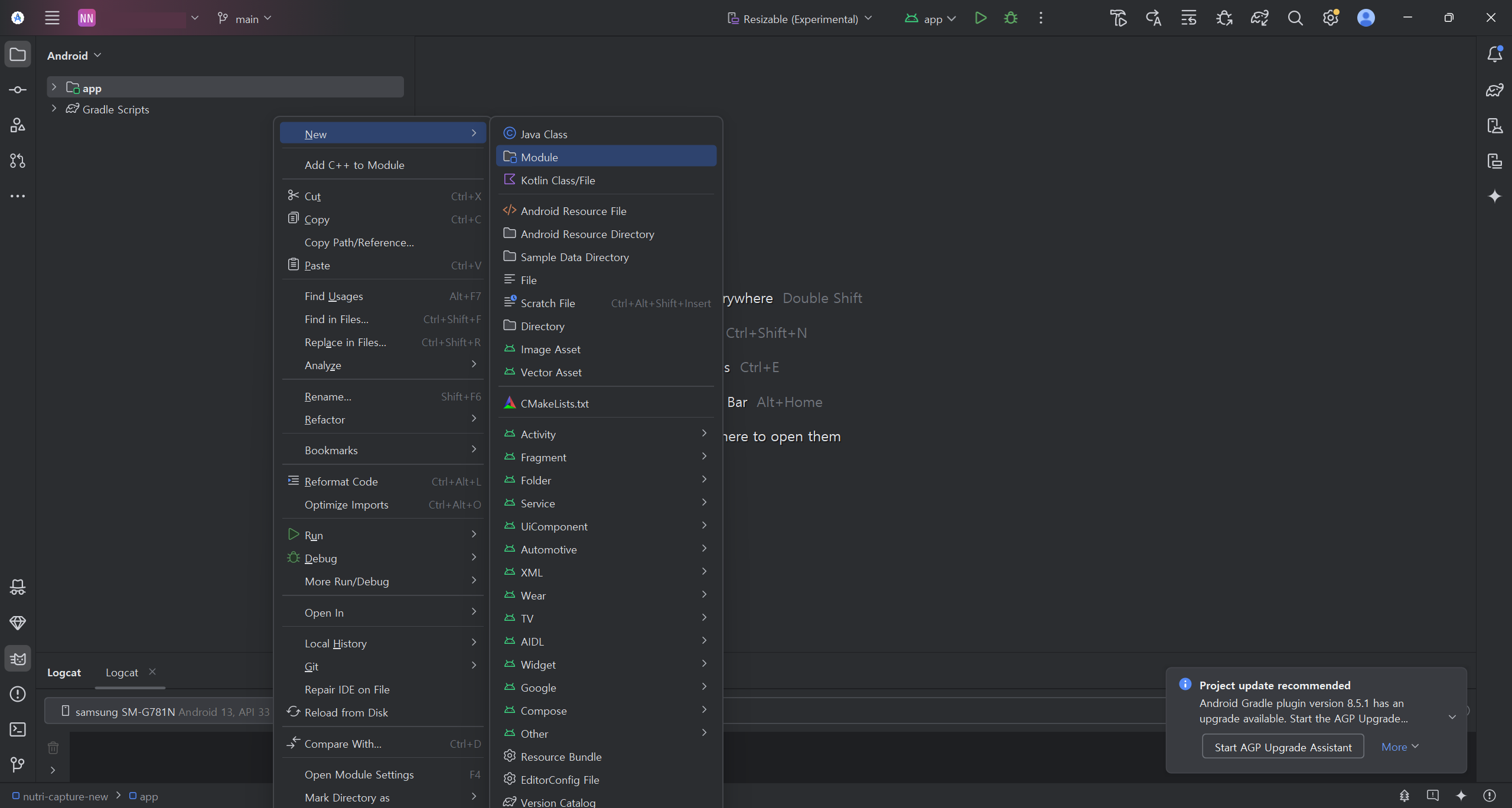Expand the Gradle Scripts tree node
Screen dimensions: 1512x808
tap(54, 109)
